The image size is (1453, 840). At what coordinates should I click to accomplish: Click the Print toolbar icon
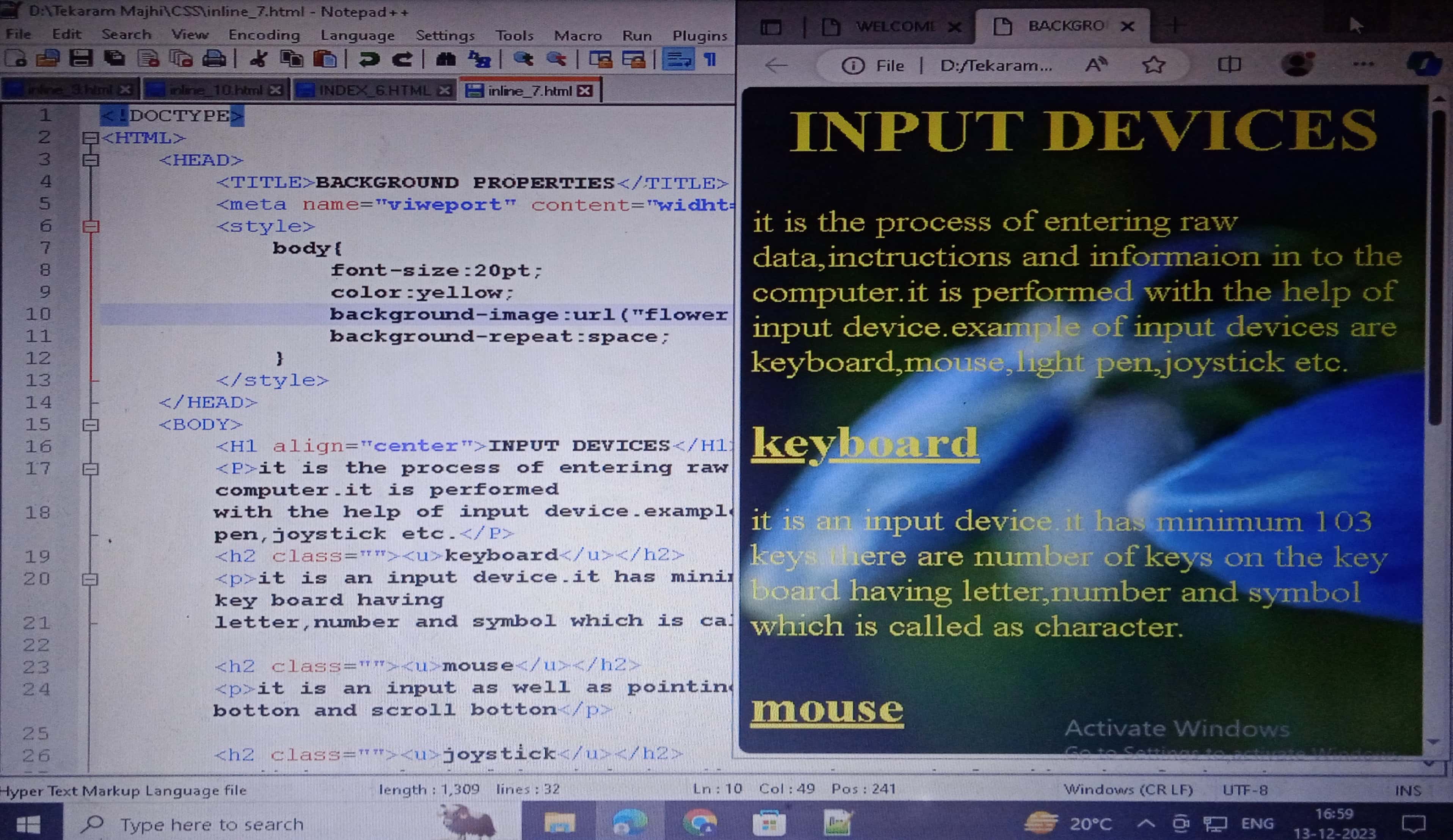(x=214, y=59)
